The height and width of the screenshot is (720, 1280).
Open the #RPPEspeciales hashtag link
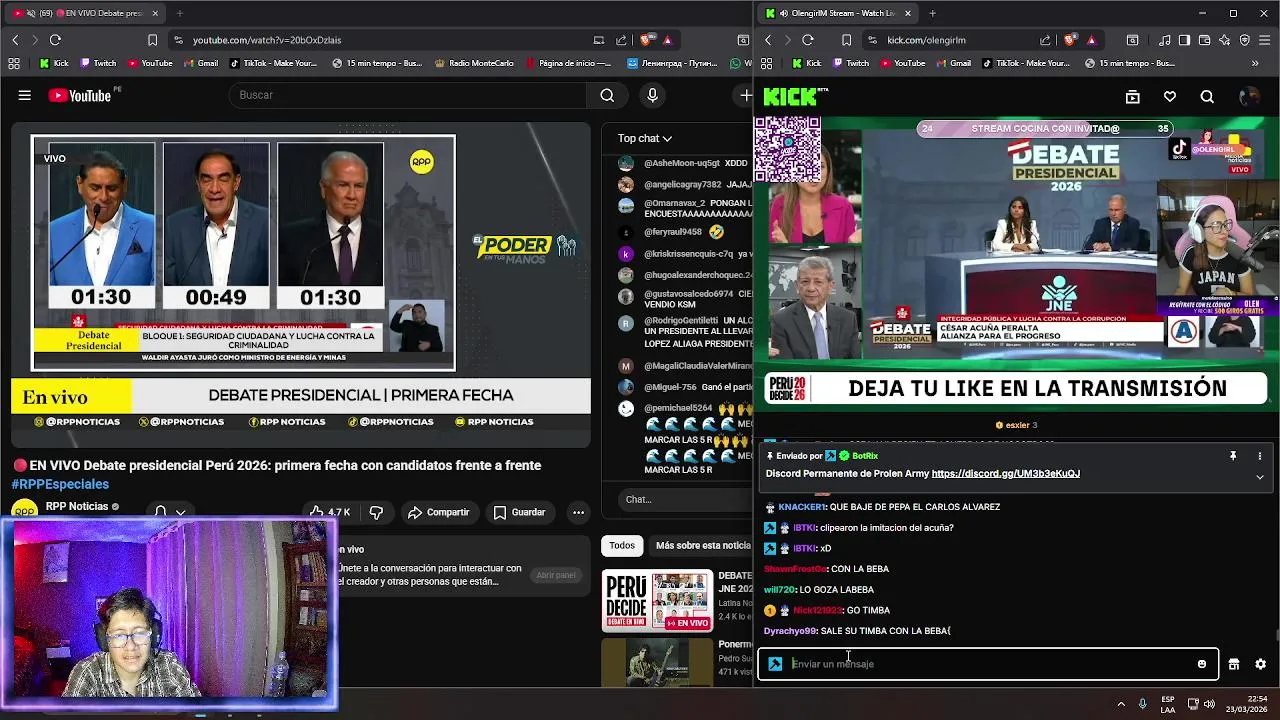(x=60, y=484)
